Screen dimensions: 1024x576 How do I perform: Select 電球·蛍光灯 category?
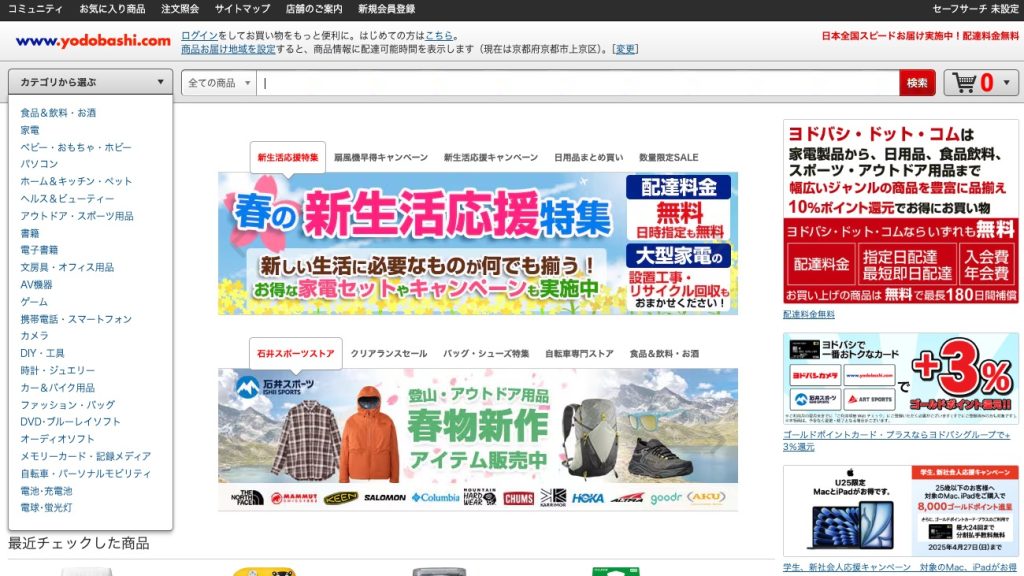pyautogui.click(x=46, y=507)
